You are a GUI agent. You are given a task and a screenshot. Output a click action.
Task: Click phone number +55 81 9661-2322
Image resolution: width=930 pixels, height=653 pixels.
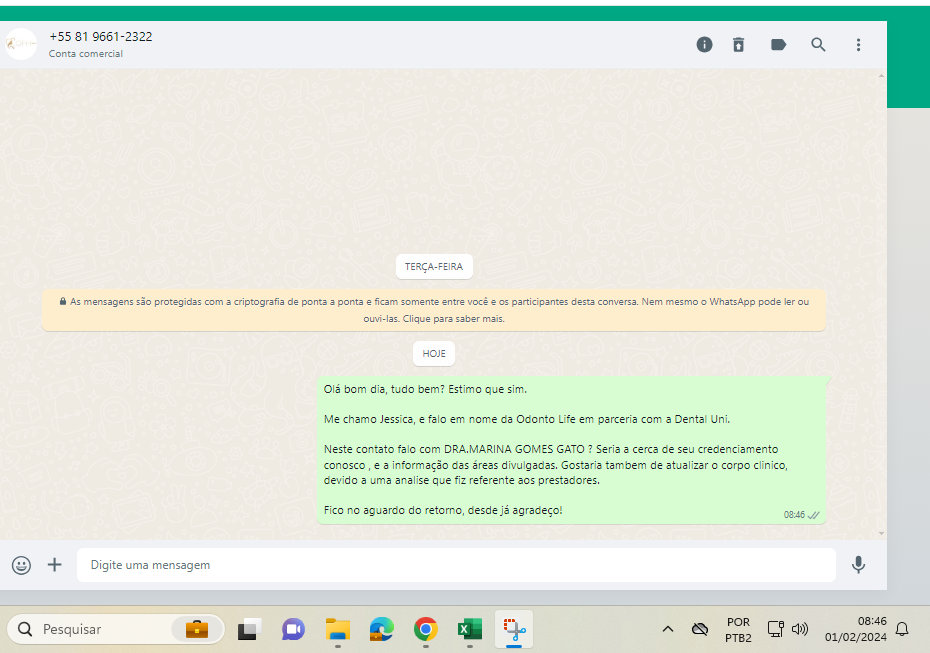(101, 37)
